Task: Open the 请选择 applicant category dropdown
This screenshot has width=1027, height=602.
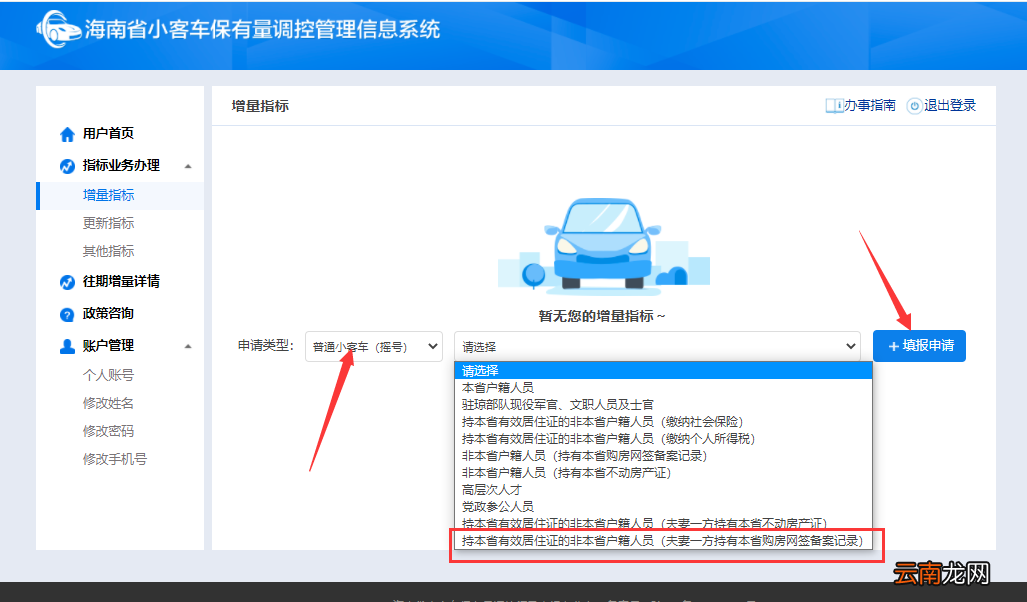Action: (657, 347)
